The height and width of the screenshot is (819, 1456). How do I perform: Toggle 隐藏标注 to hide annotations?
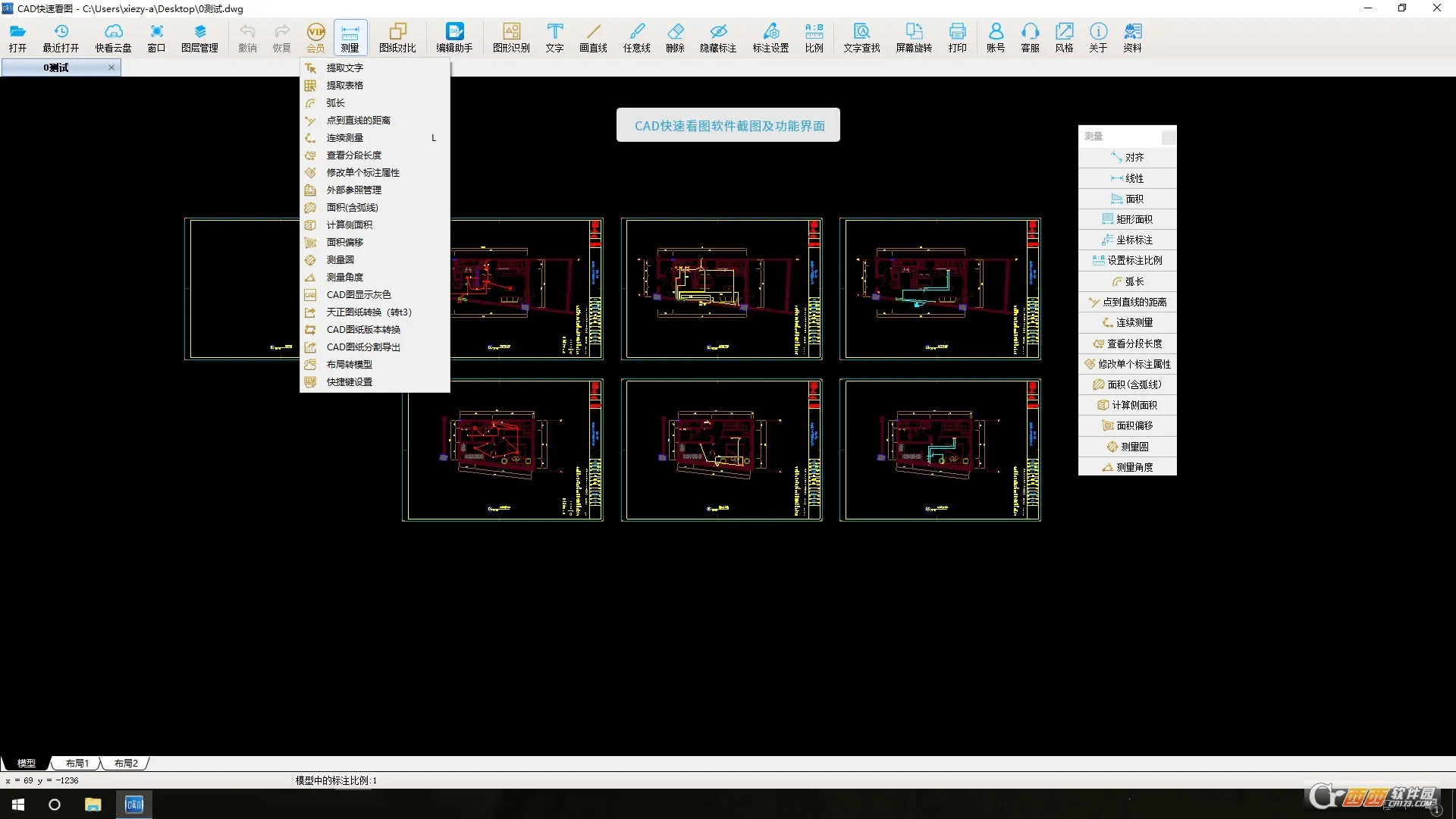(x=717, y=37)
